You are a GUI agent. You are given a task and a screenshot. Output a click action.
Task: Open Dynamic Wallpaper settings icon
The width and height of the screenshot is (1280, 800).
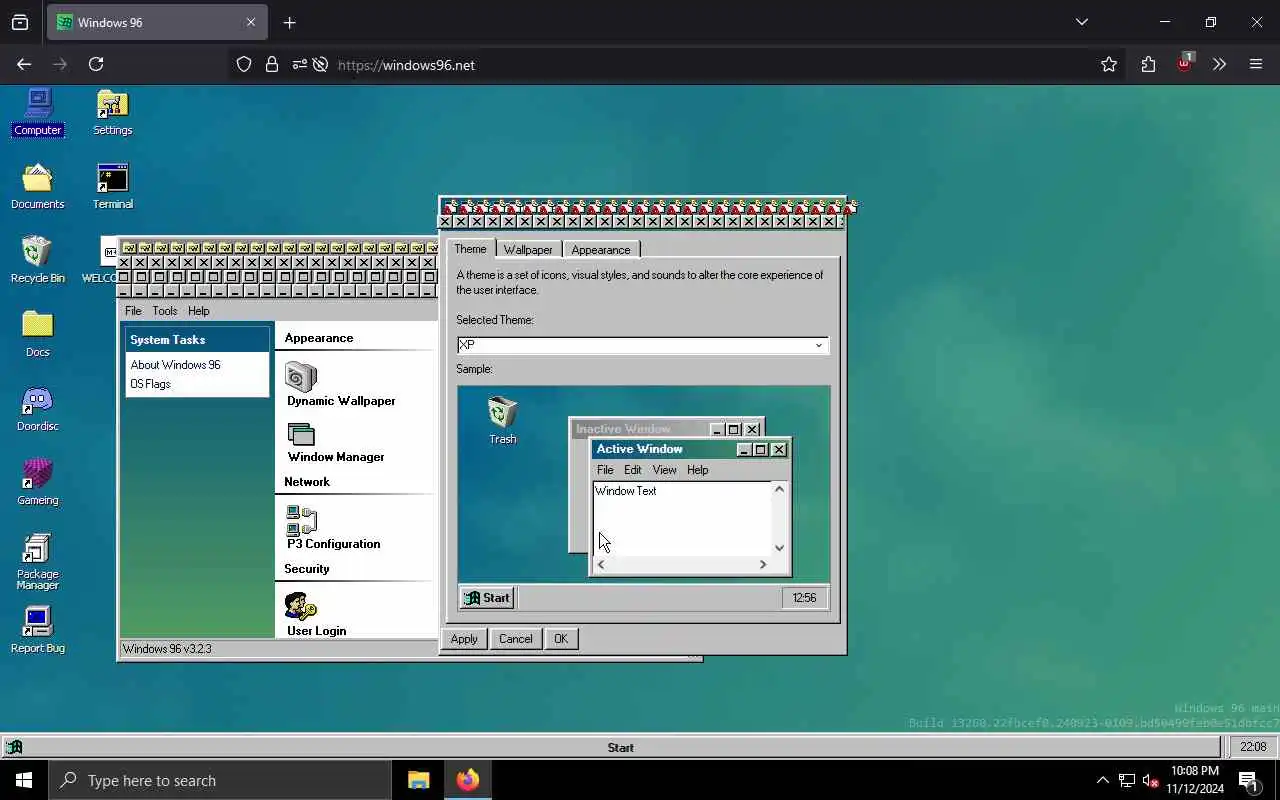(301, 377)
